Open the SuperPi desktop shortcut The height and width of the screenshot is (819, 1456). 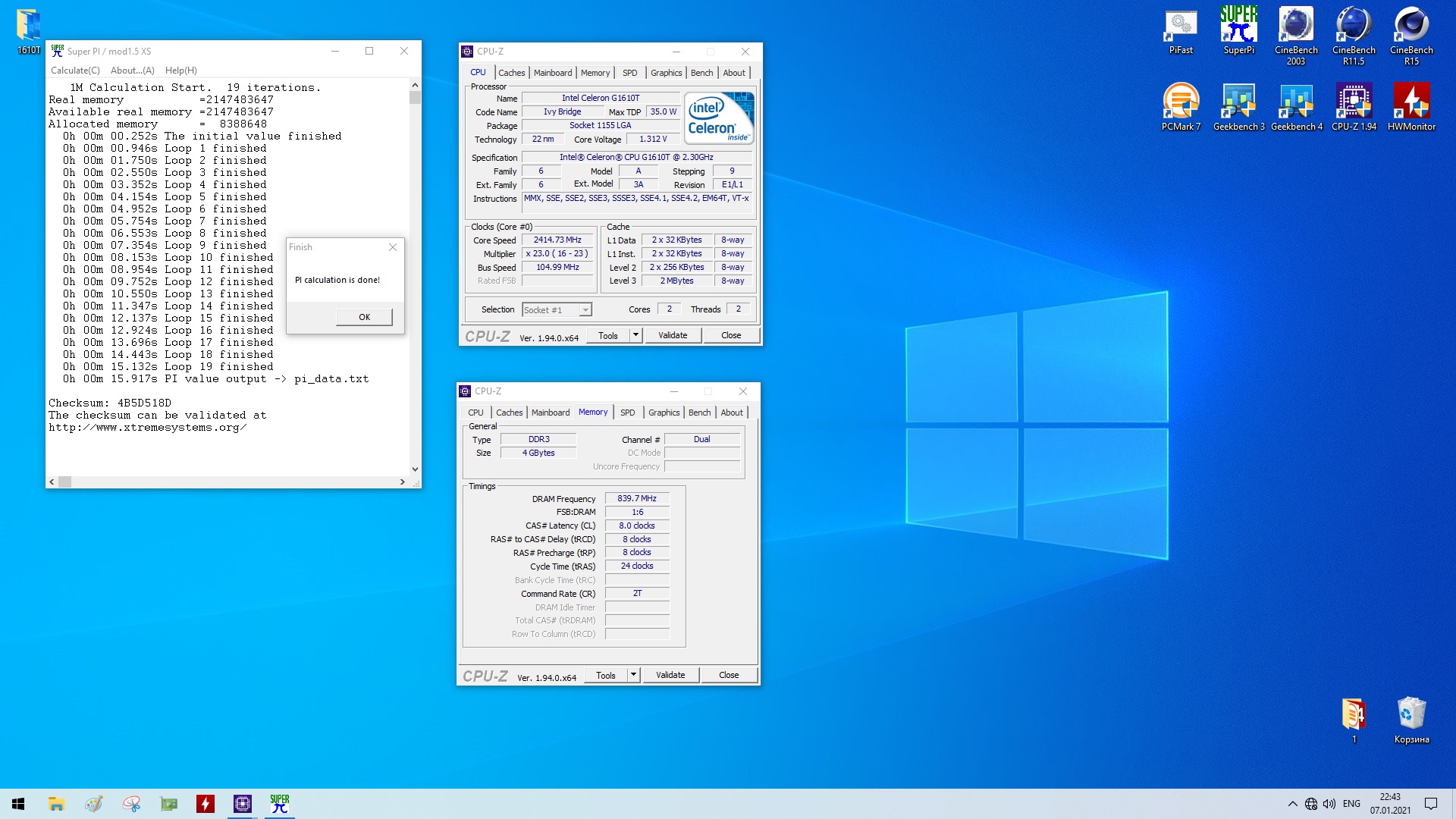coord(1238,32)
